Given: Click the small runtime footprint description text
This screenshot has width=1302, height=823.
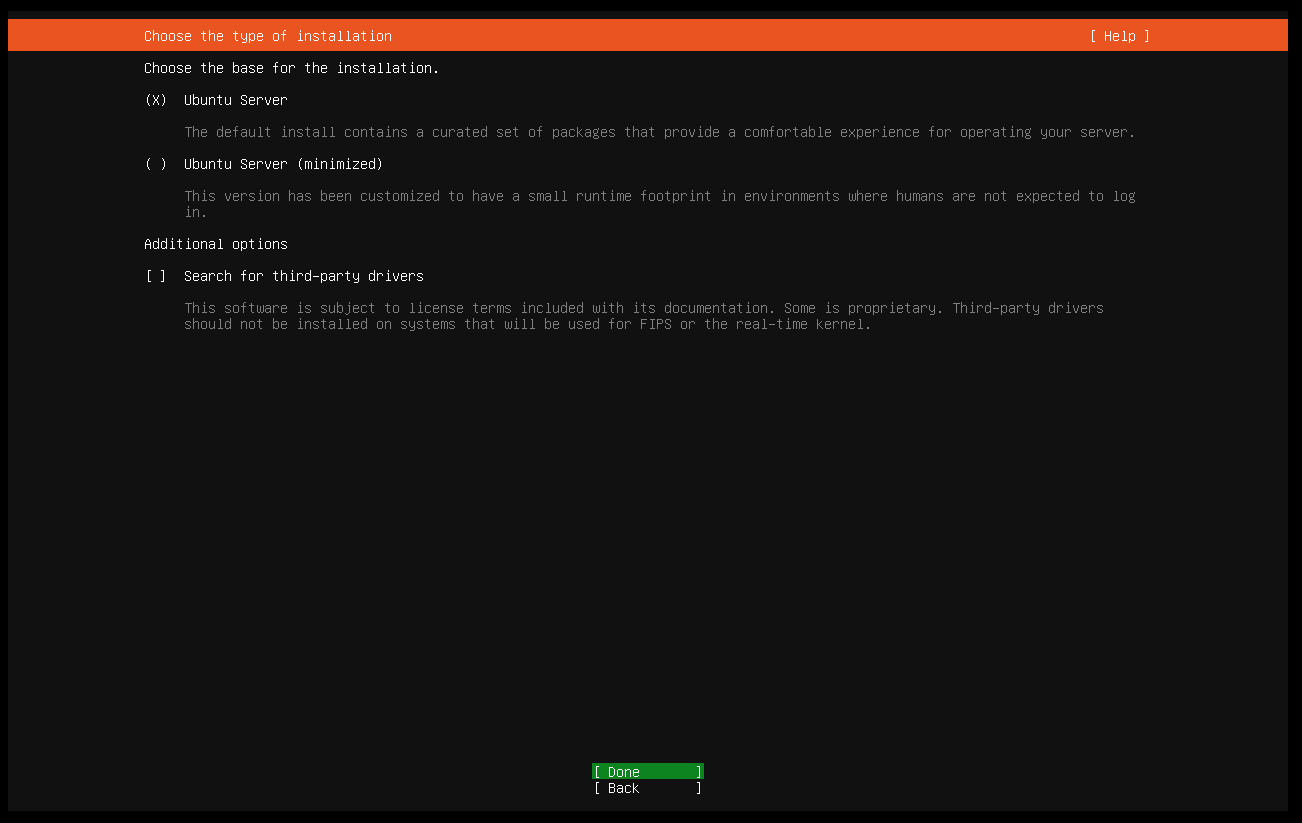Looking at the screenshot, I should pos(660,204).
